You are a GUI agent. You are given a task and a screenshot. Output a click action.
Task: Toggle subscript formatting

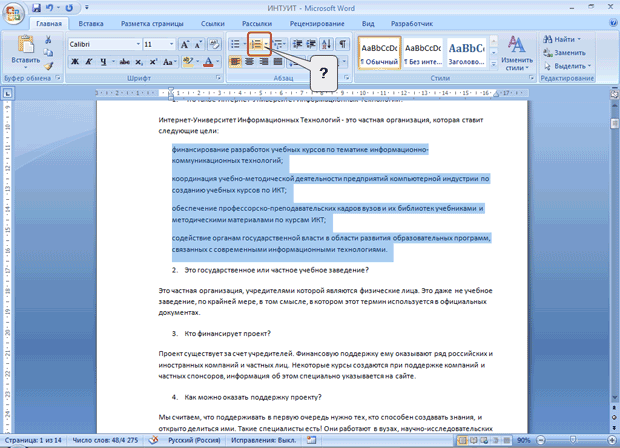[x=139, y=62]
